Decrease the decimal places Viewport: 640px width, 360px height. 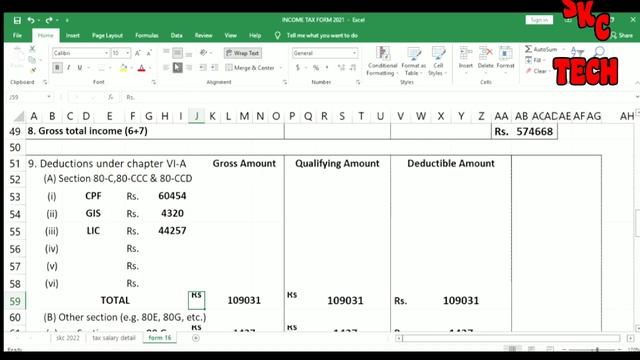[353, 68]
